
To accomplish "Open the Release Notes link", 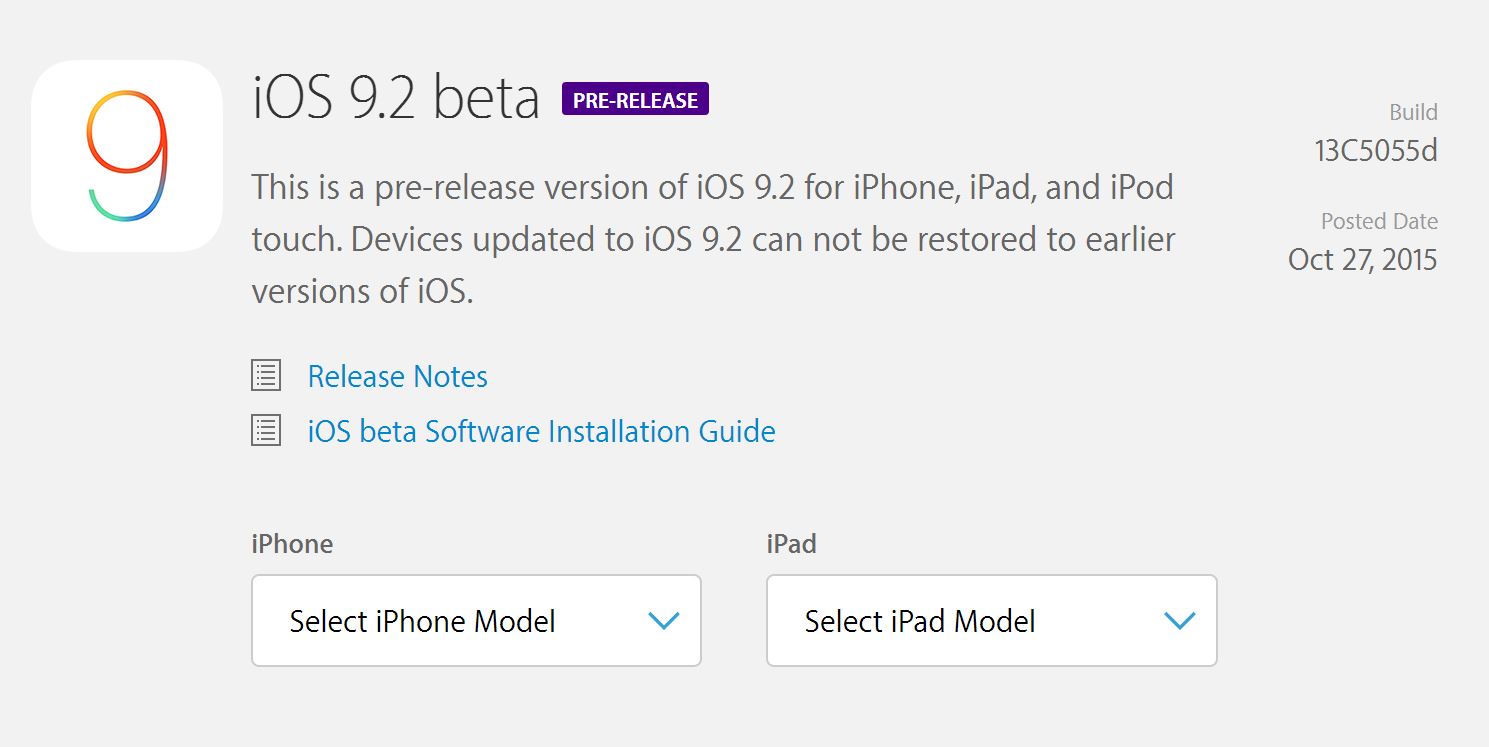I will pos(398,377).
